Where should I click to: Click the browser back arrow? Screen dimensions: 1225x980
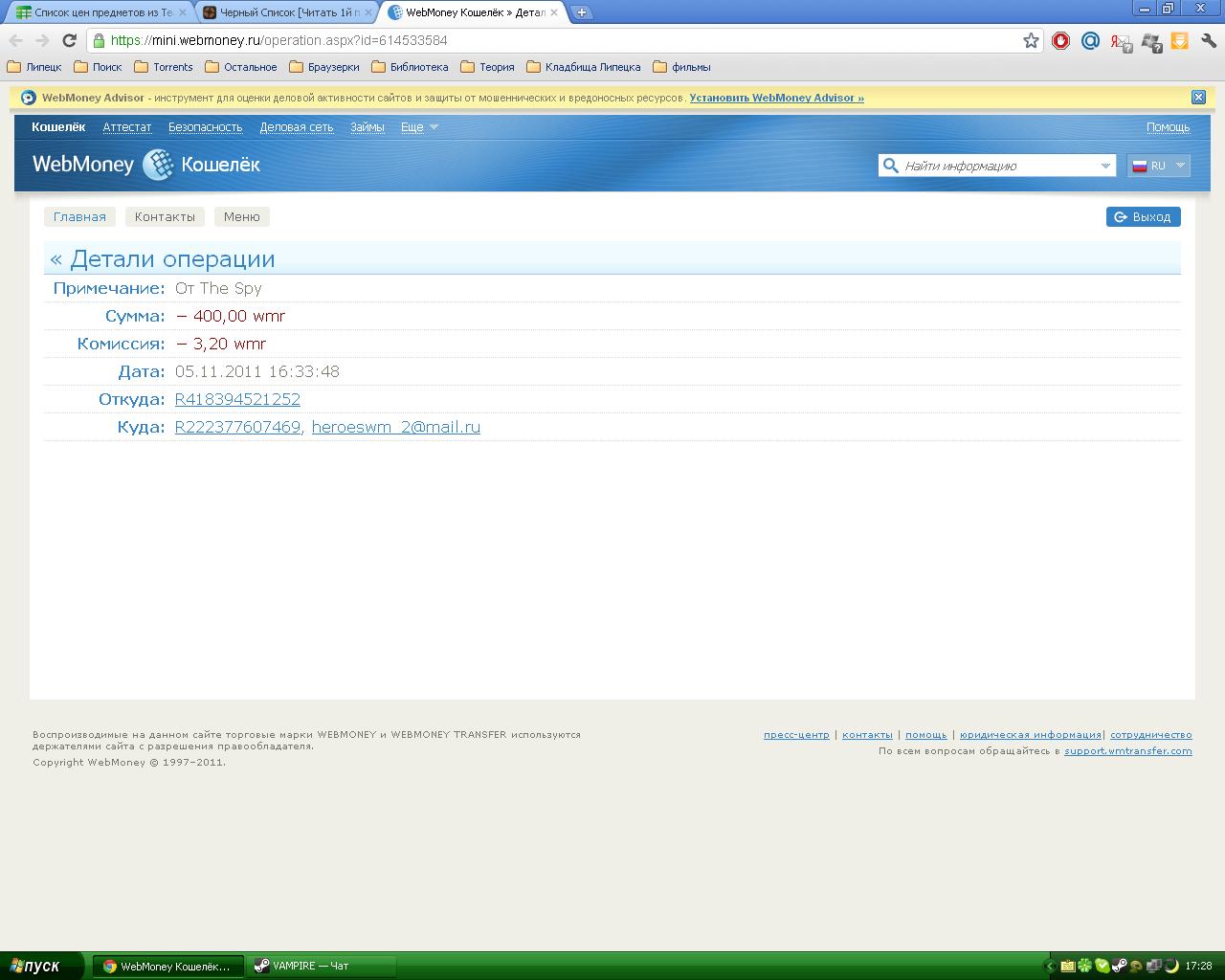pyautogui.click(x=15, y=40)
